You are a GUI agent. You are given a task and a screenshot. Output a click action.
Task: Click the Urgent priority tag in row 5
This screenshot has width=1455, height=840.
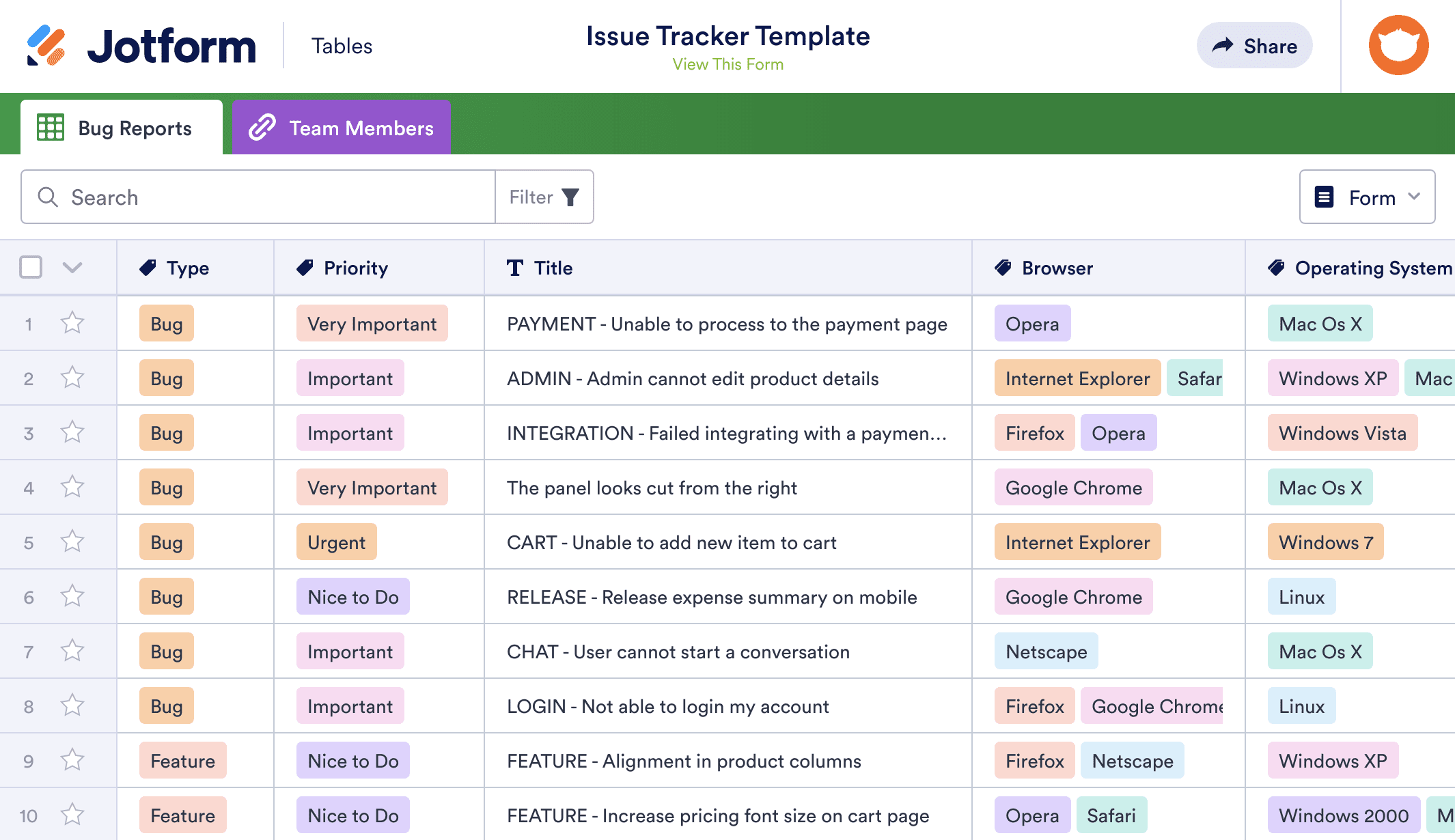(x=336, y=542)
